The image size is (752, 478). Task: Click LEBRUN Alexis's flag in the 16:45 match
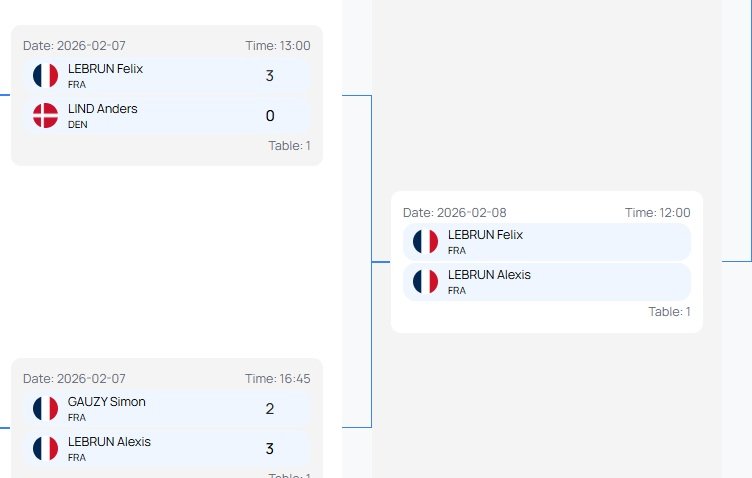click(45, 449)
